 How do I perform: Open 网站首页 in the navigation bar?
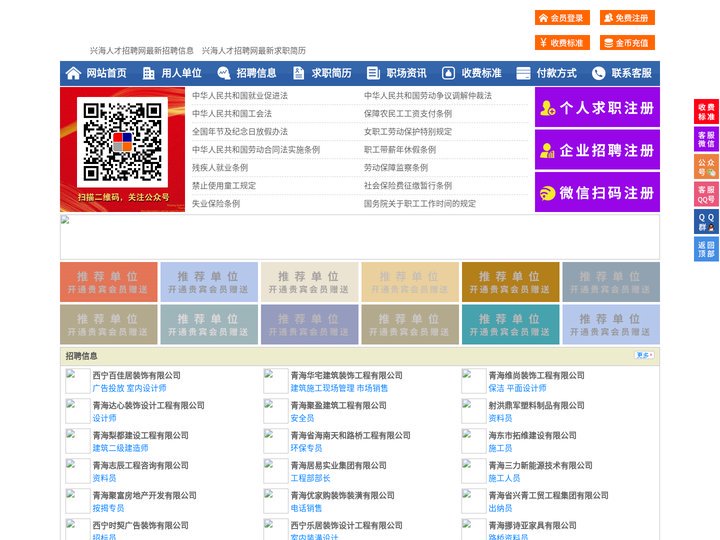point(106,73)
